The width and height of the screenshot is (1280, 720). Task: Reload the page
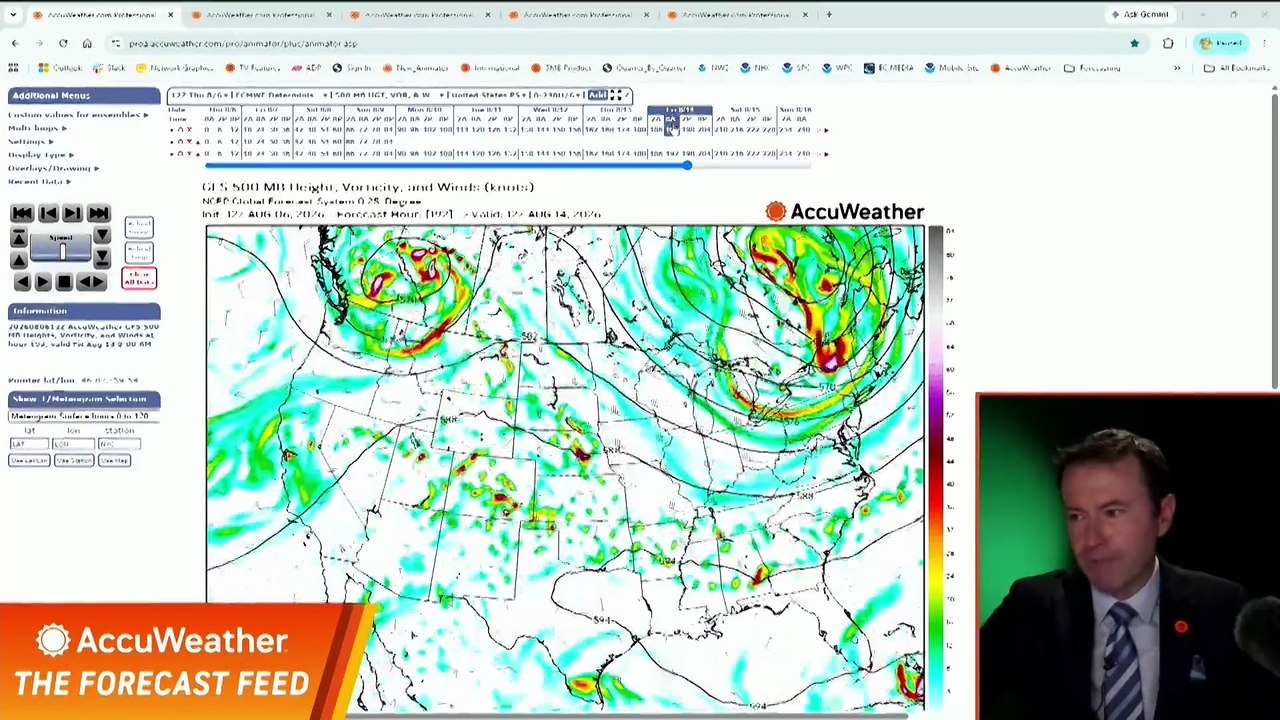(63, 43)
